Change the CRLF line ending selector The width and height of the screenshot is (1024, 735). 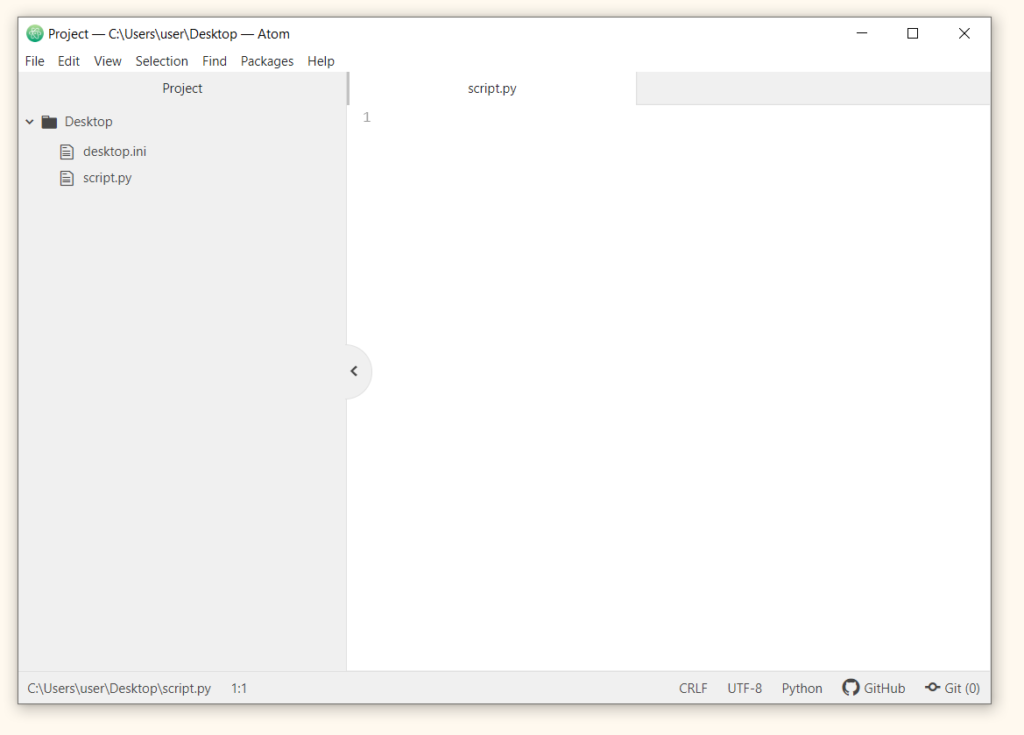pos(693,688)
